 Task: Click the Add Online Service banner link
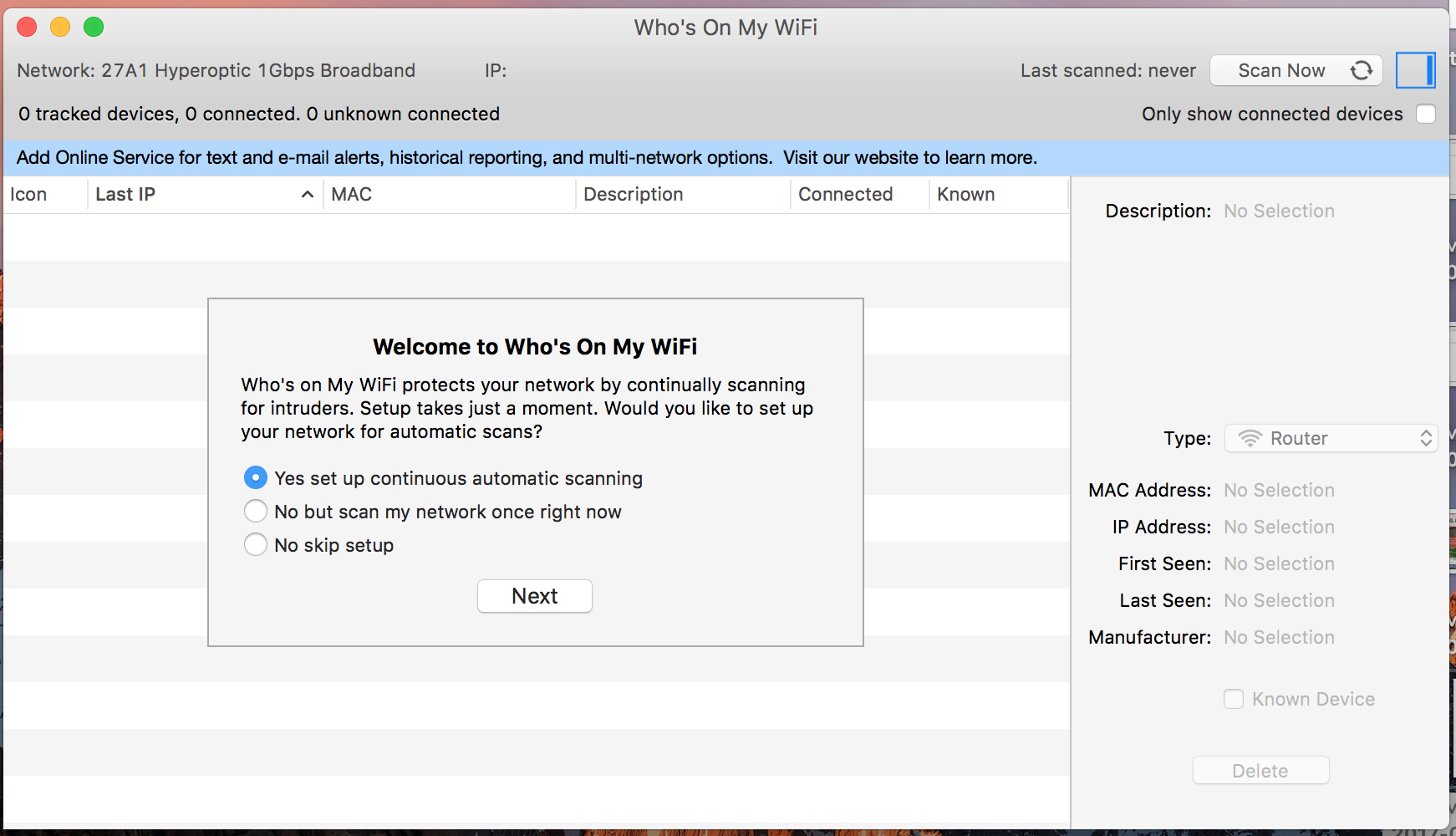click(527, 157)
